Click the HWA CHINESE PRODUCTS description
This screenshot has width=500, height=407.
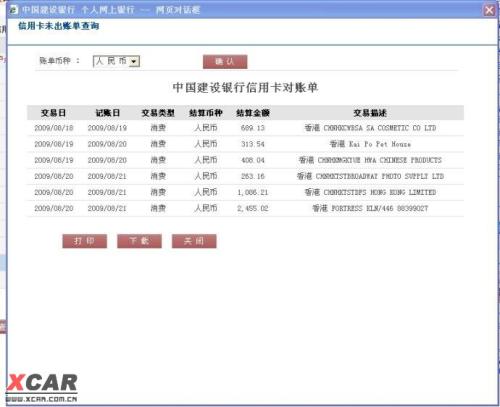pos(370,160)
